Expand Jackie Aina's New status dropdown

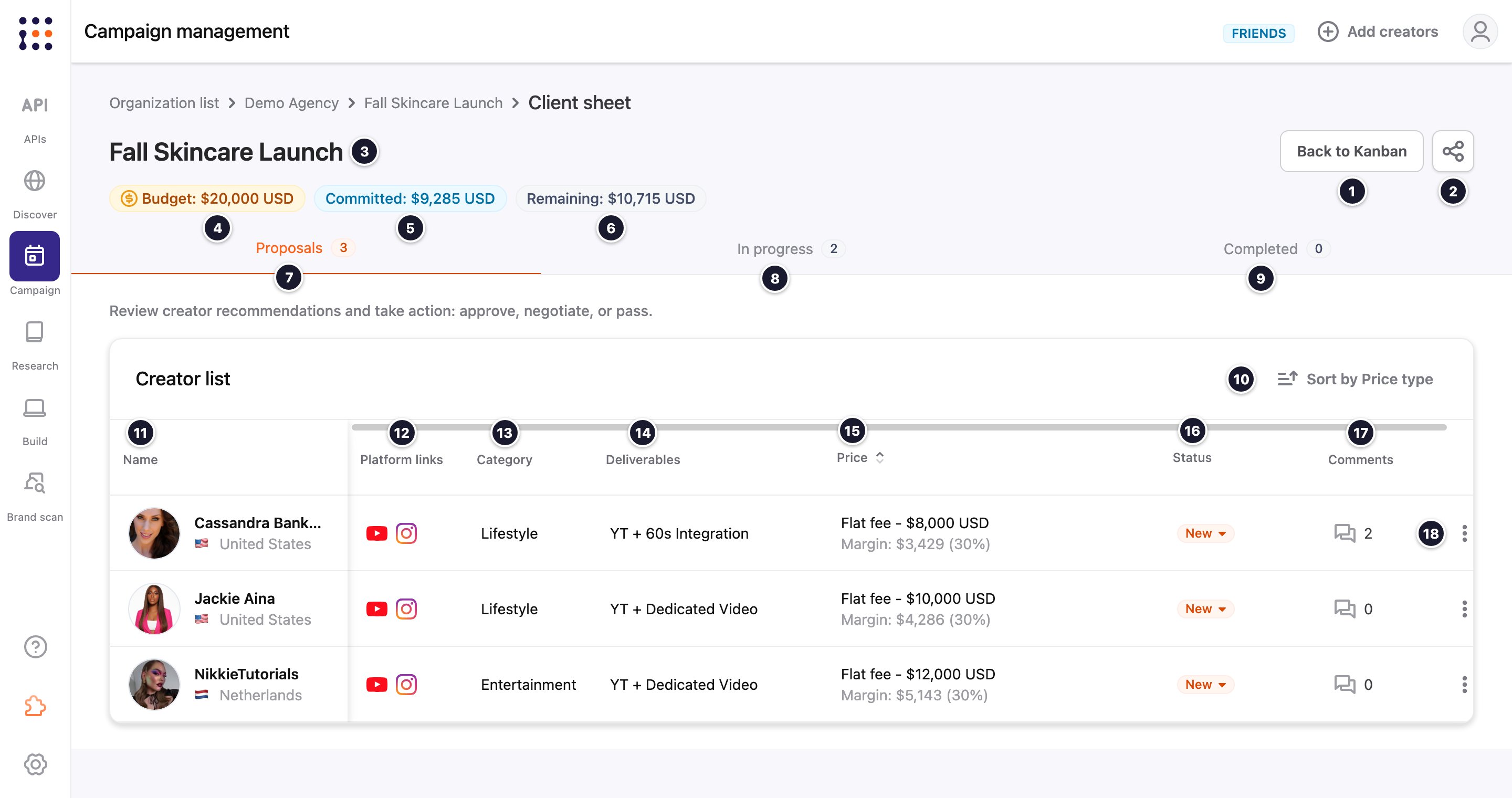[x=1205, y=609]
